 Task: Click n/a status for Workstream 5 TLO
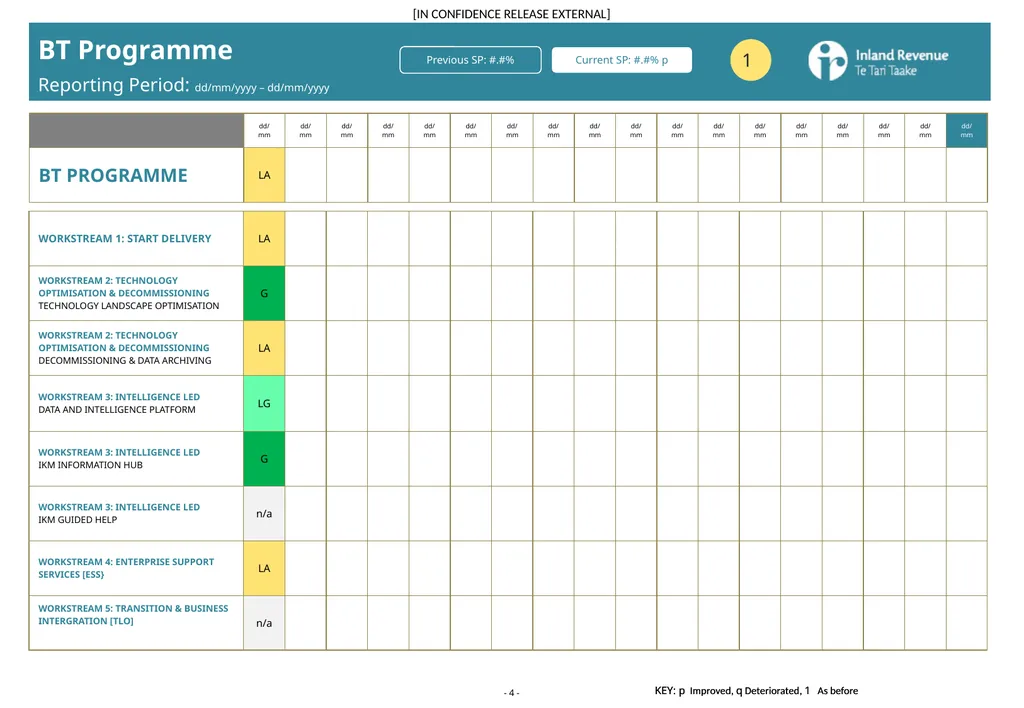coord(264,623)
